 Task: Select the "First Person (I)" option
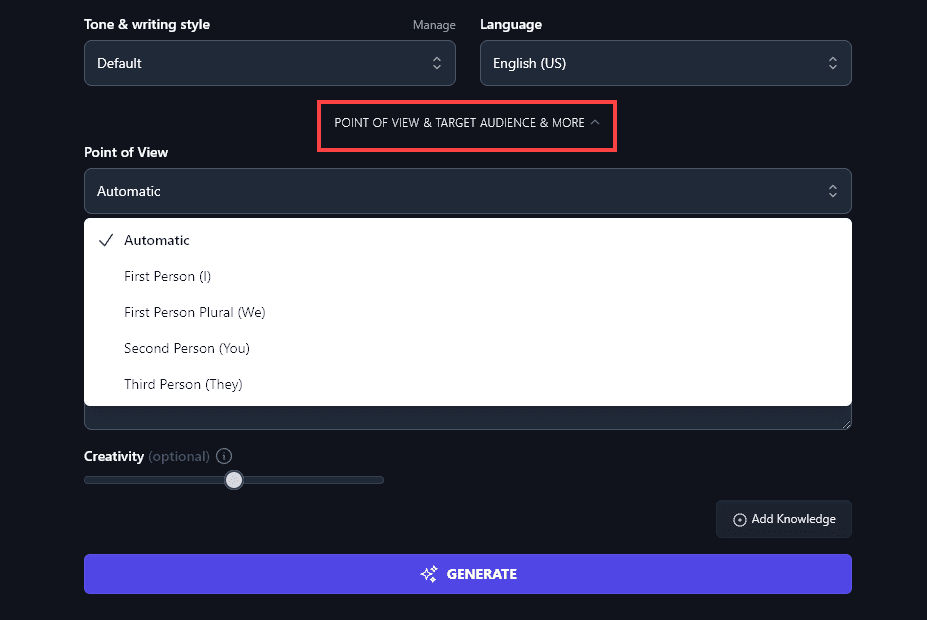click(x=168, y=276)
